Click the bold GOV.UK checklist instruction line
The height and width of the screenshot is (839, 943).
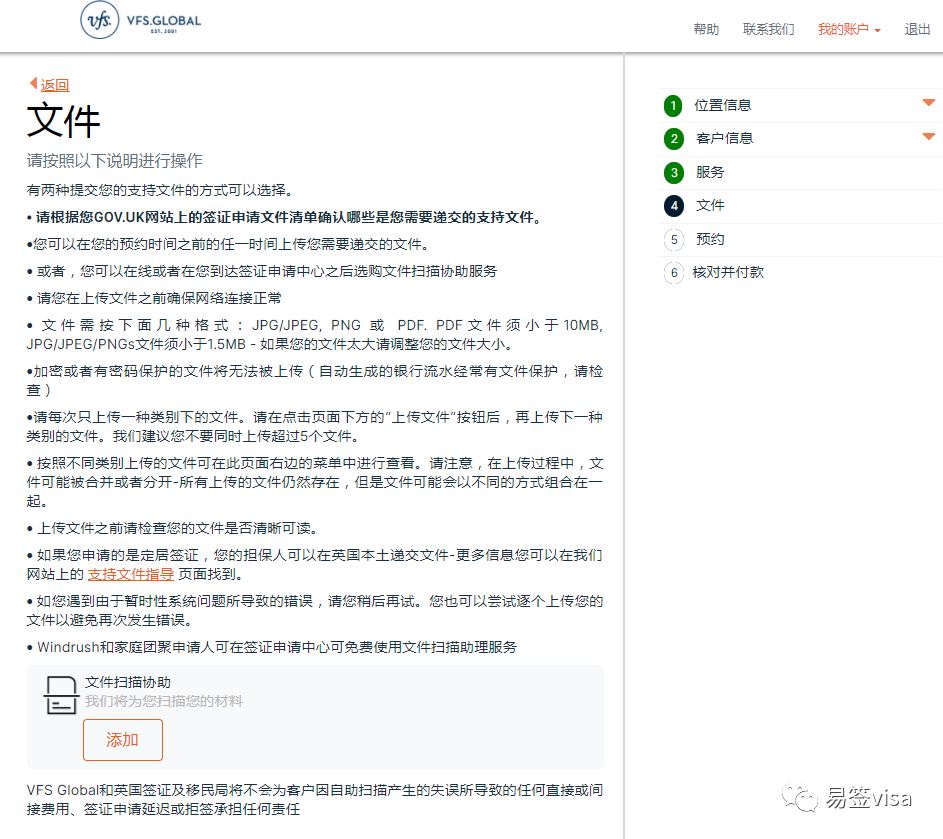point(284,217)
